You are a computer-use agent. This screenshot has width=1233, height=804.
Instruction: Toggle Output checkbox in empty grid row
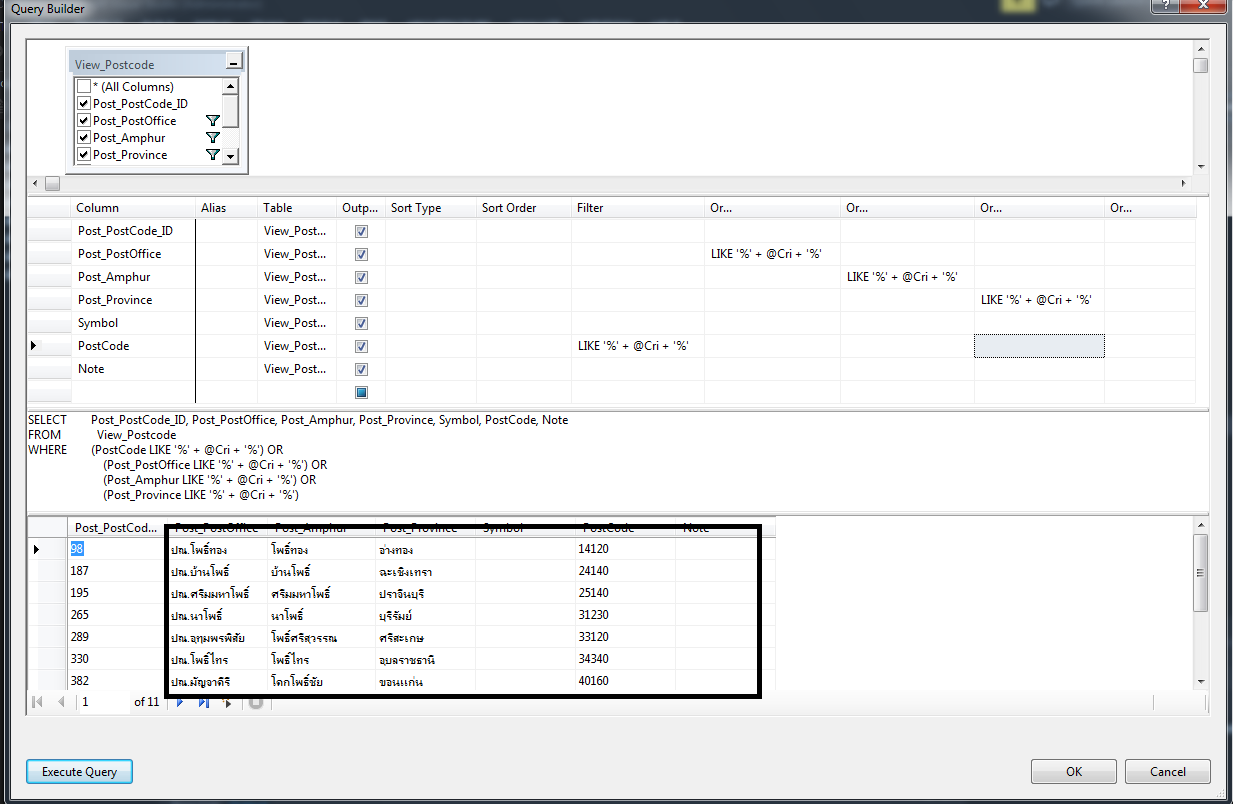coord(361,392)
